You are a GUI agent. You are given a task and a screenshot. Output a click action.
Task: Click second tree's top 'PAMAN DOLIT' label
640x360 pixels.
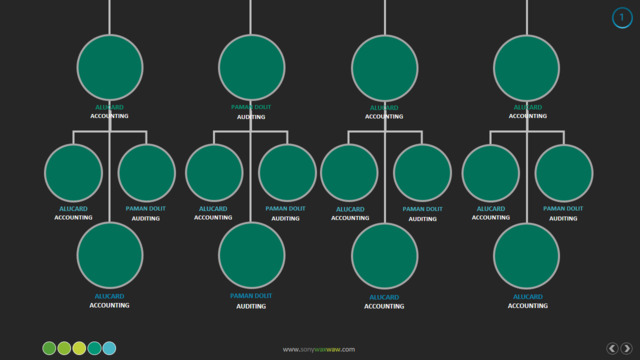click(x=251, y=107)
